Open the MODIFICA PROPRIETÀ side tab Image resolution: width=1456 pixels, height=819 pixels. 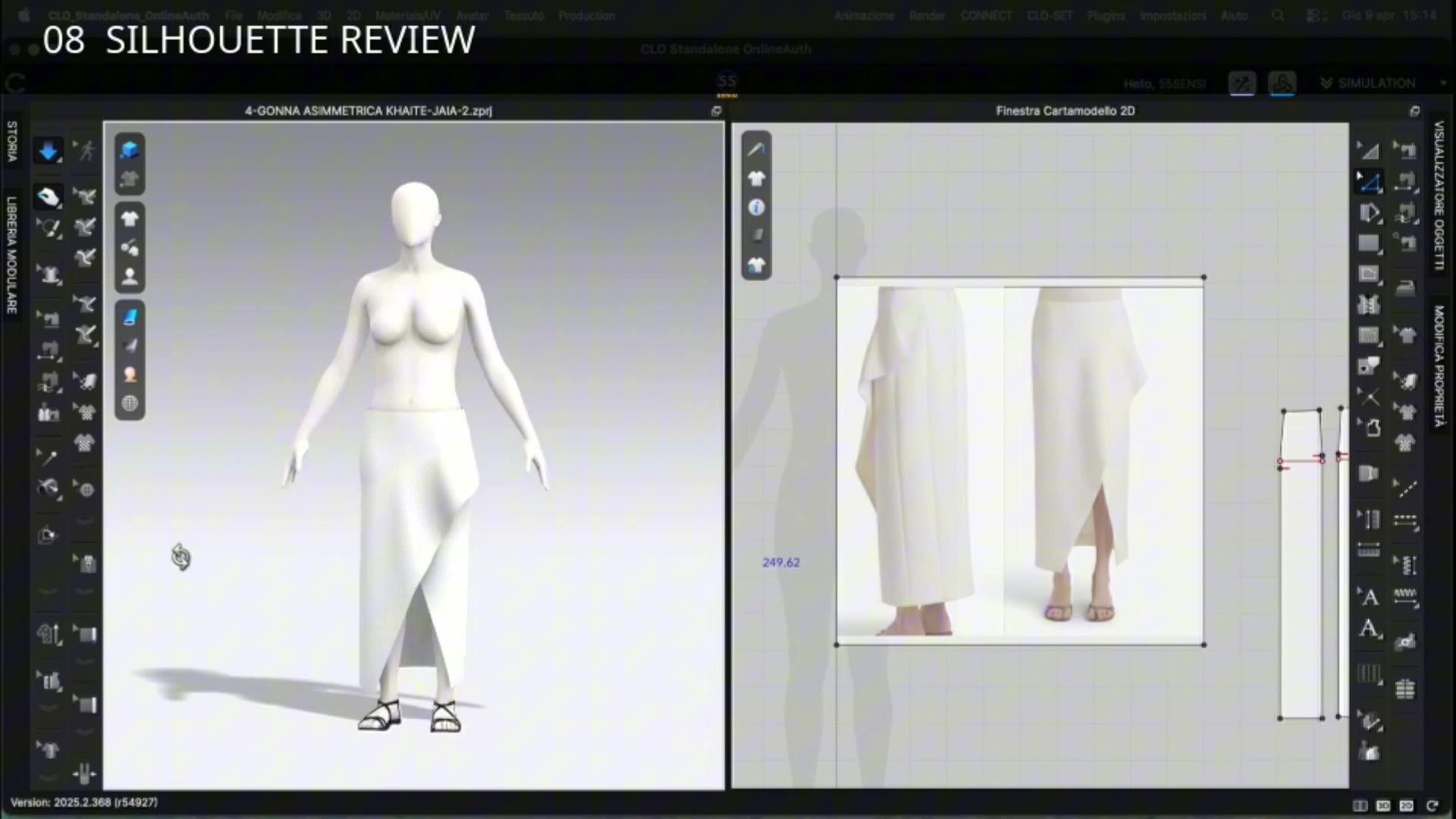1439,366
